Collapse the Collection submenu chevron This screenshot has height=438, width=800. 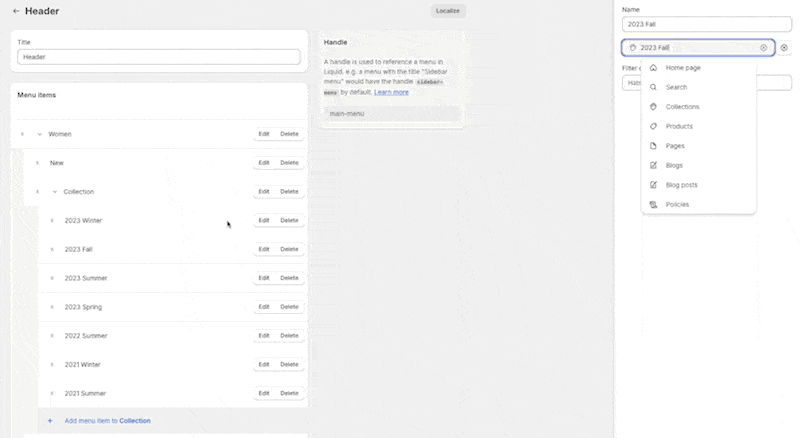click(x=55, y=192)
